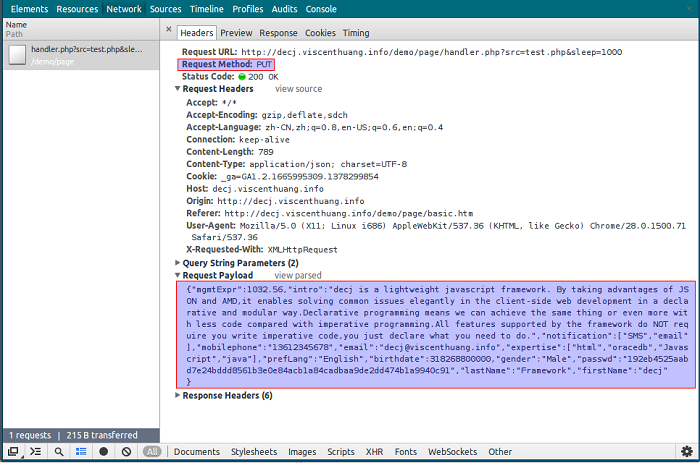Click the 'Content-Length: 789' header
Image resolution: width=700 pixels, height=463 pixels.
click(x=229, y=152)
